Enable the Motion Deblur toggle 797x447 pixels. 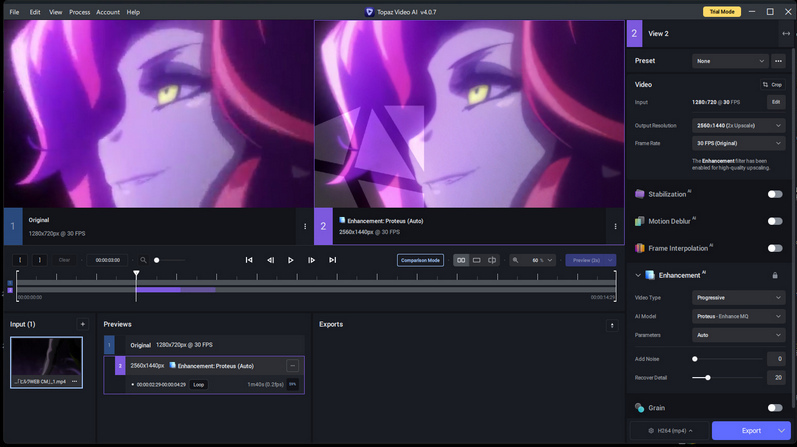coord(775,221)
